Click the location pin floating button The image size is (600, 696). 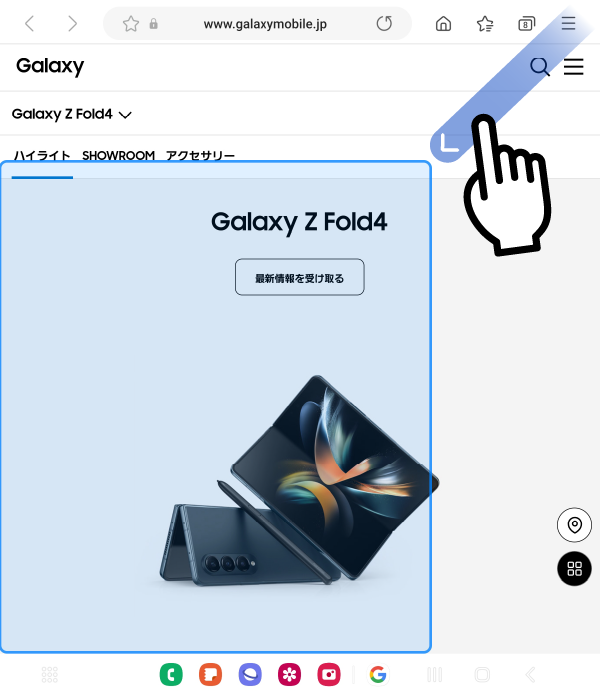click(x=574, y=525)
